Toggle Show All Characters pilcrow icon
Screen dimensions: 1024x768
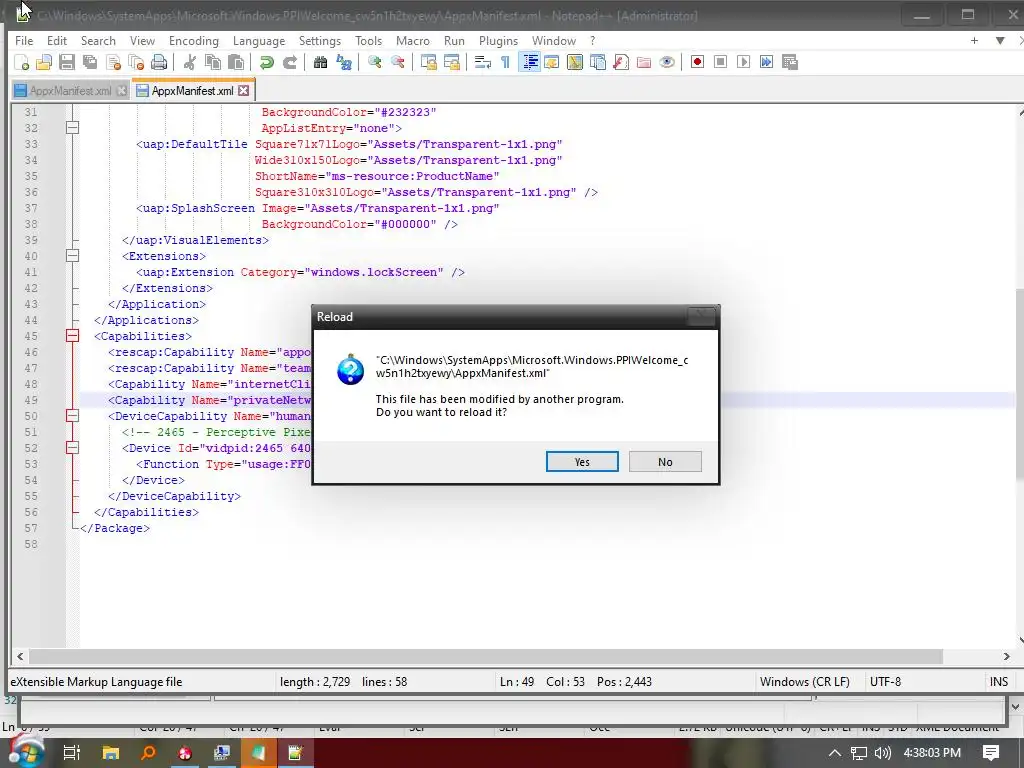[505, 62]
